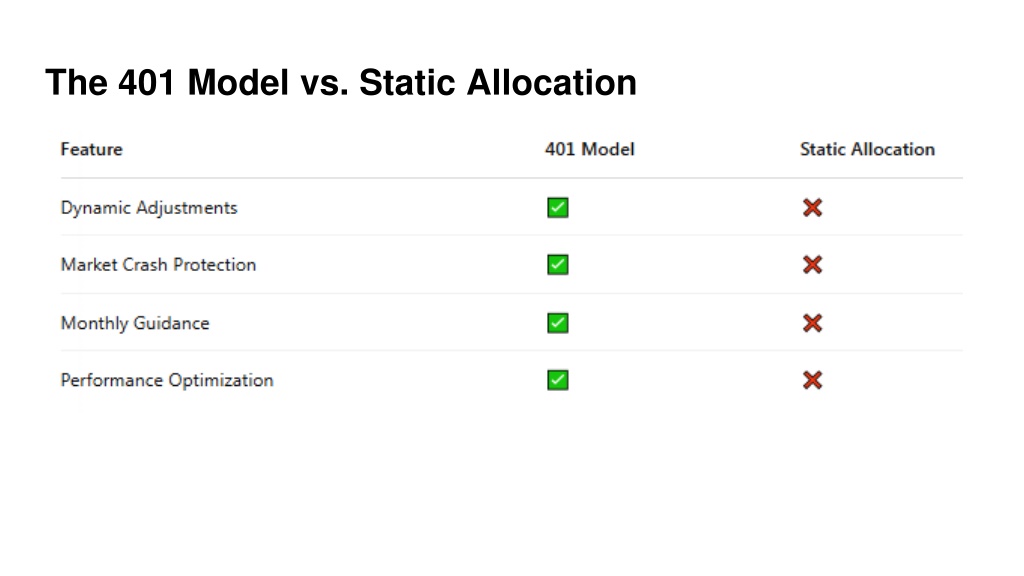Click the Market Crash Protection row label
This screenshot has height=576, width=1024.
[158, 264]
